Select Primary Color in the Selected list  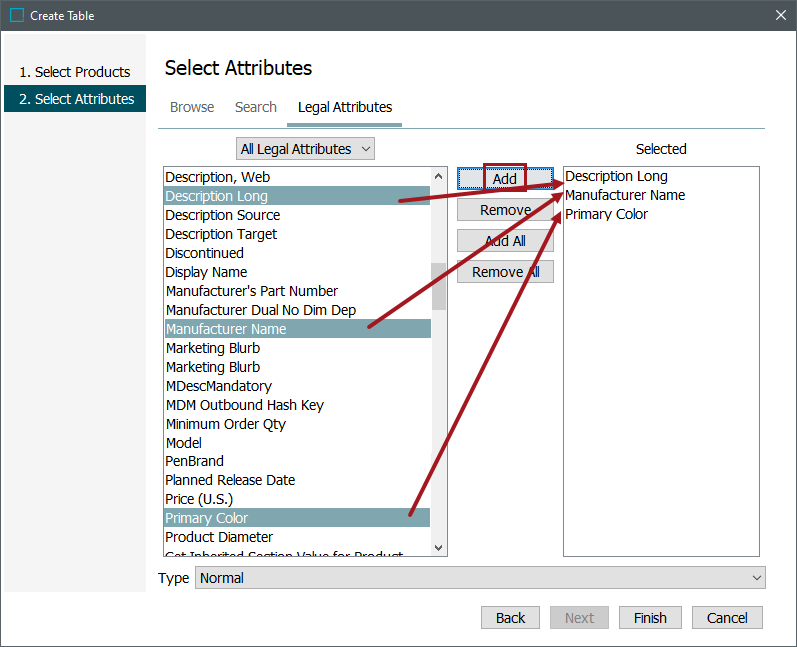pyautogui.click(x=606, y=214)
